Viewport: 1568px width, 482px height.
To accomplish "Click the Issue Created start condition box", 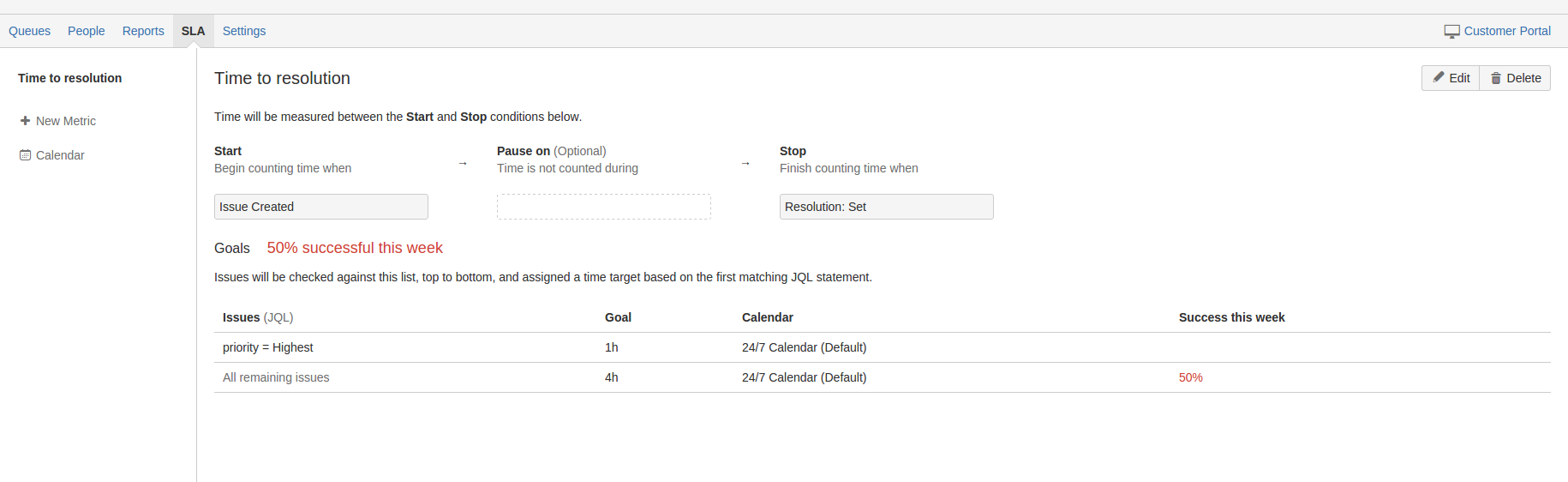I will (x=320, y=207).
